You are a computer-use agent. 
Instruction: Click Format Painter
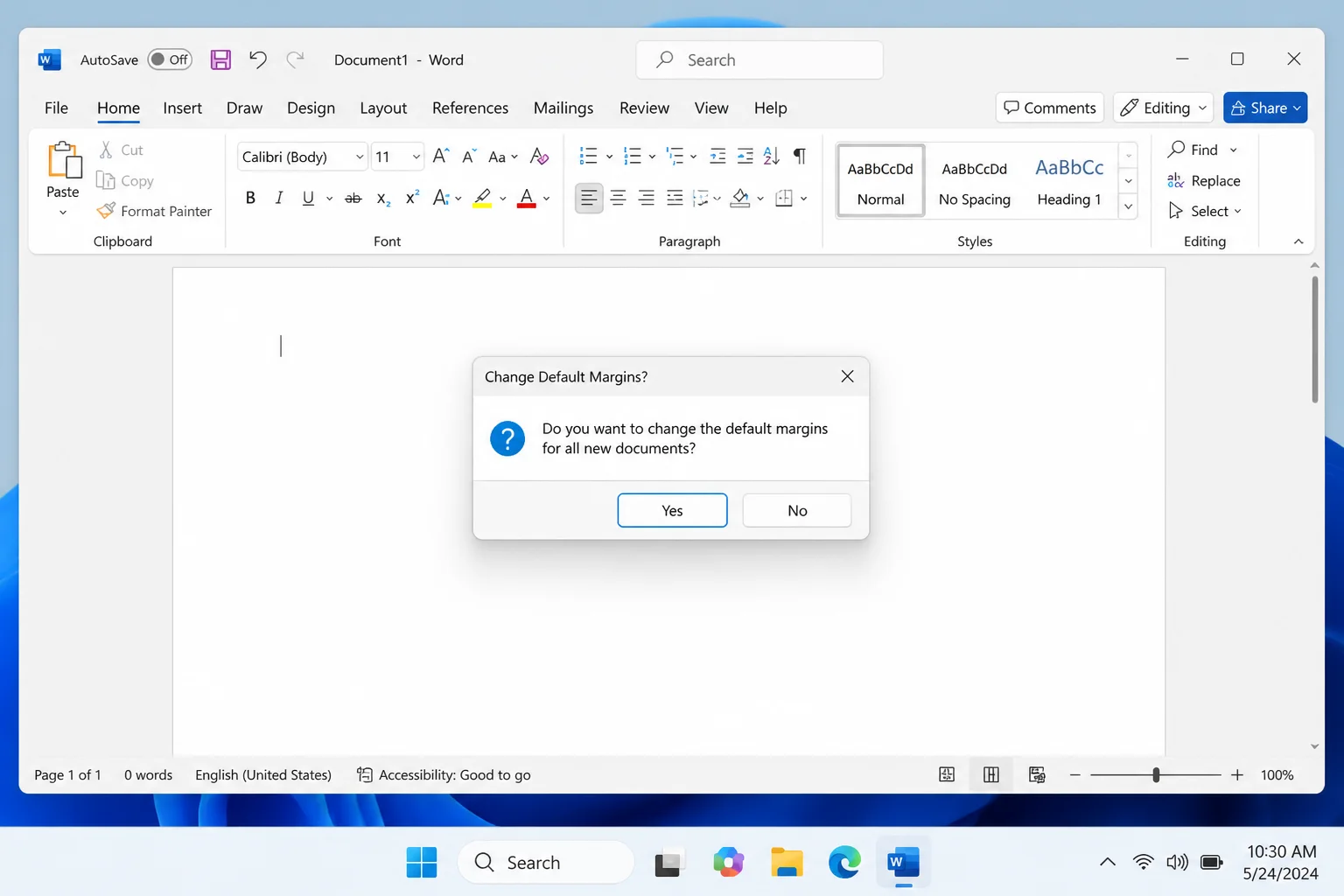tap(154, 211)
